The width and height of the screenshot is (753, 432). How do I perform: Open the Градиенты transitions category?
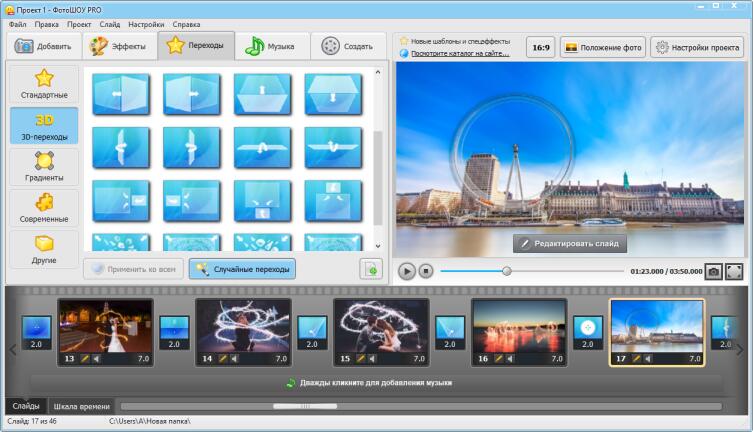pos(44,167)
